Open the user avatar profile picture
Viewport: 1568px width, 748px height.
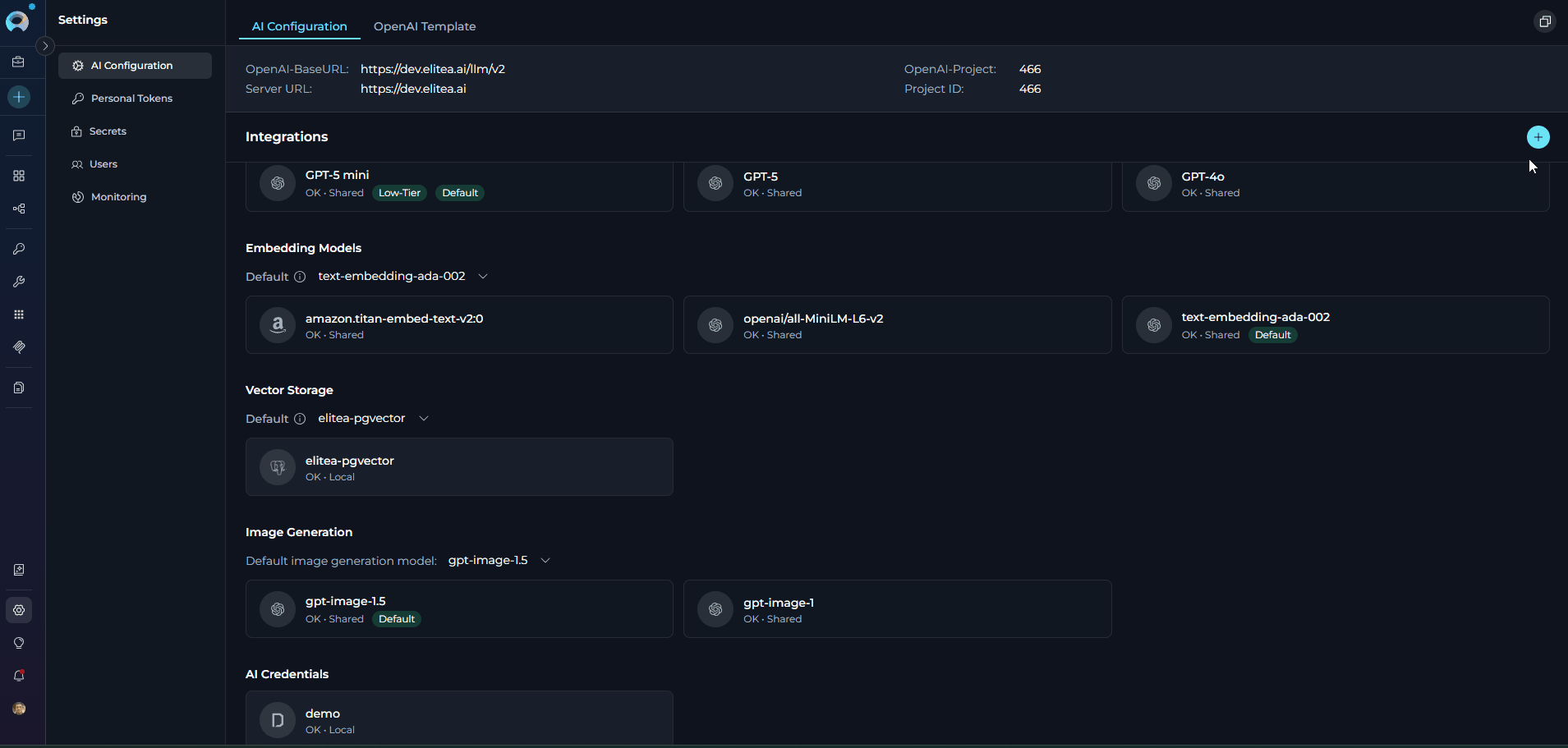point(19,709)
